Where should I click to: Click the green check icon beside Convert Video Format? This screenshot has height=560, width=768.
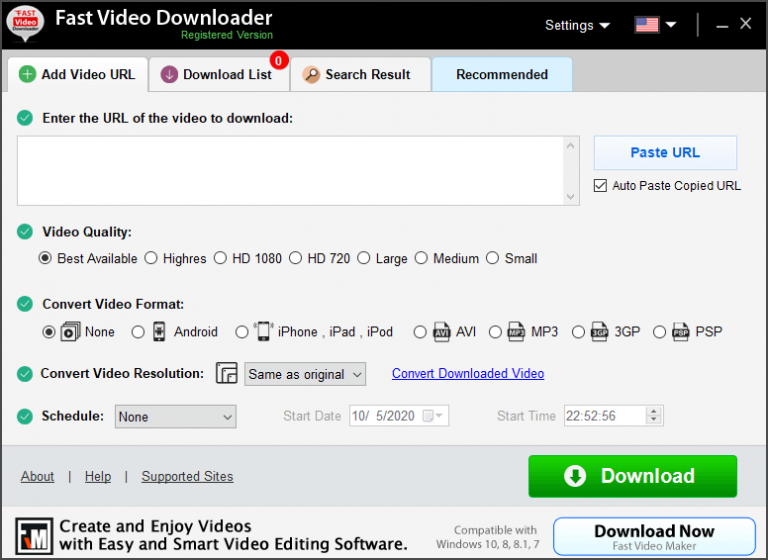click(x=25, y=304)
